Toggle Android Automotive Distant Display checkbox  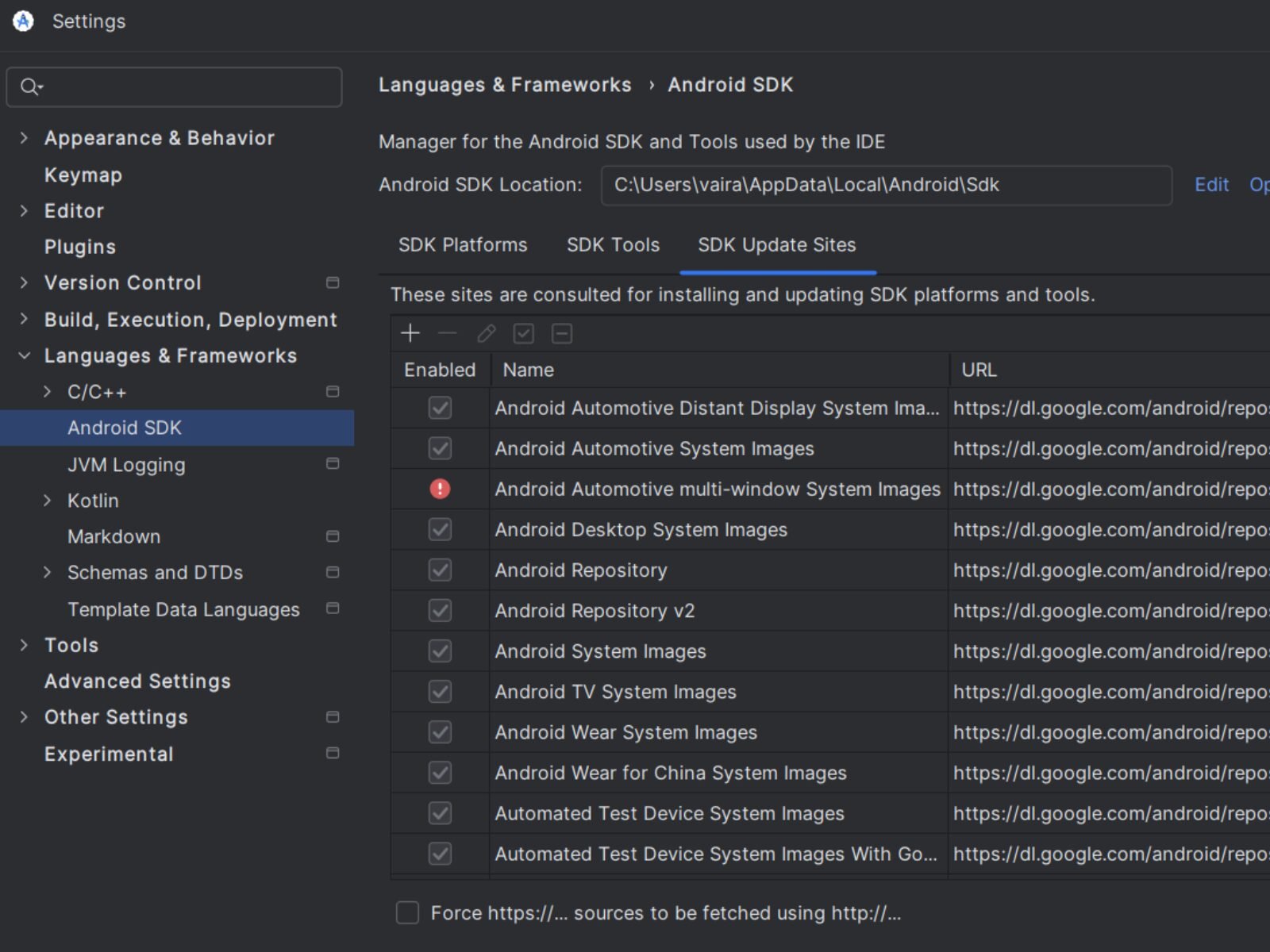(x=440, y=408)
